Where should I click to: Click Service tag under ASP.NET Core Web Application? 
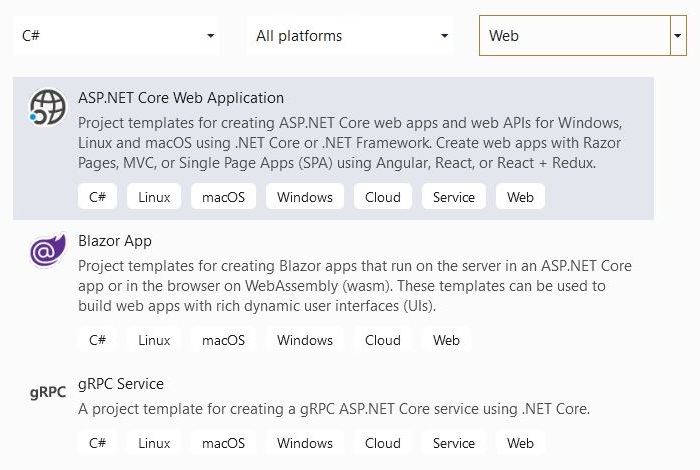click(454, 196)
